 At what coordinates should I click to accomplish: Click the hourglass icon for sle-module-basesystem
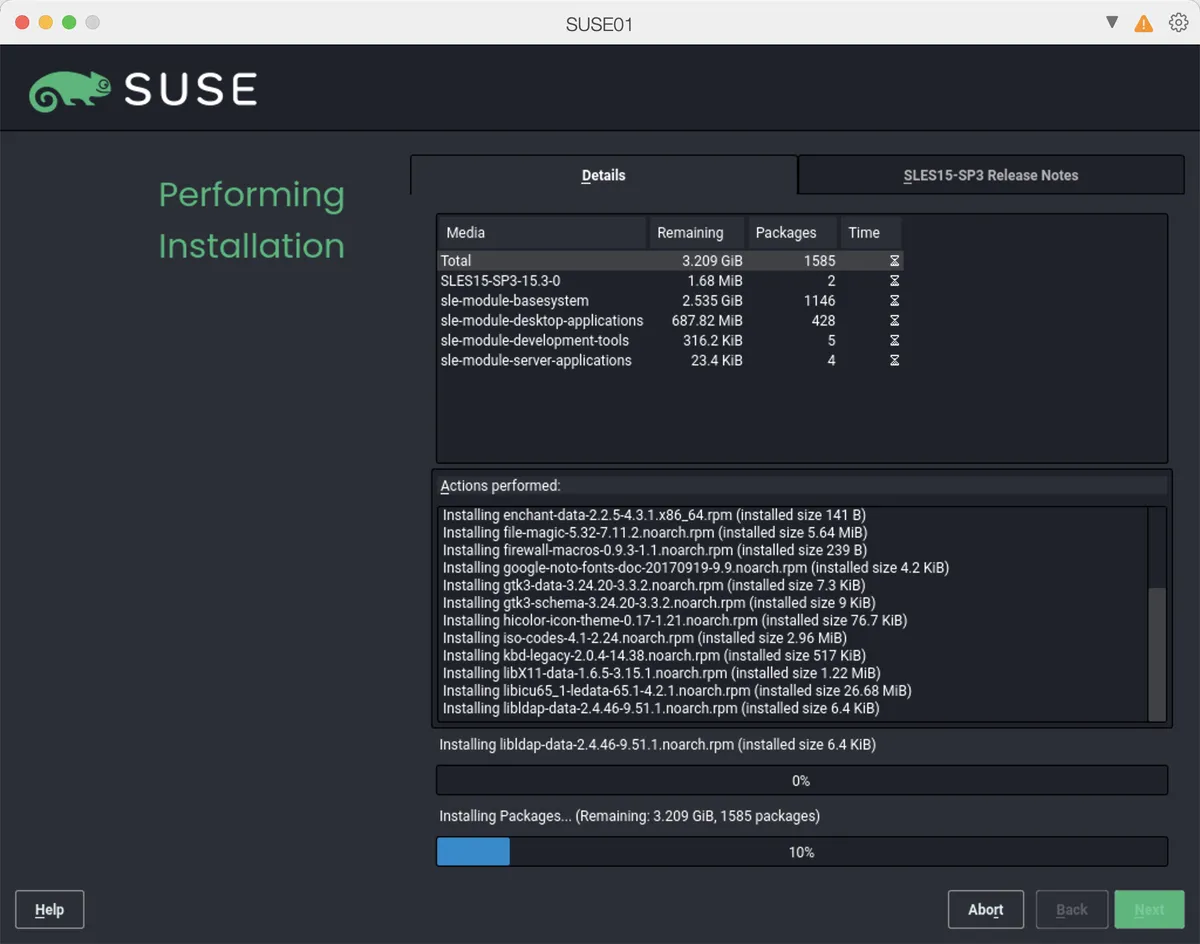(x=895, y=300)
